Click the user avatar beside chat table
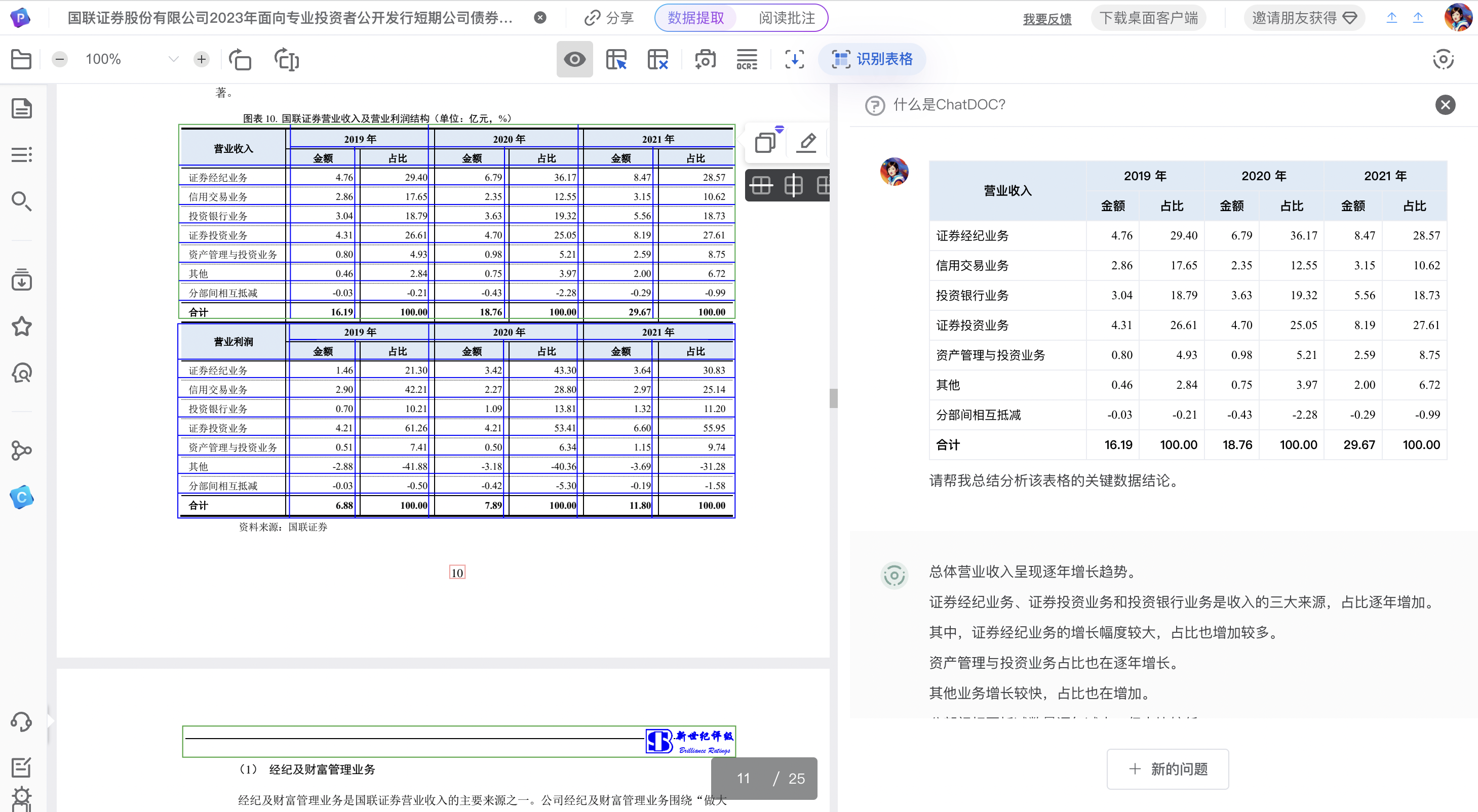 (894, 172)
